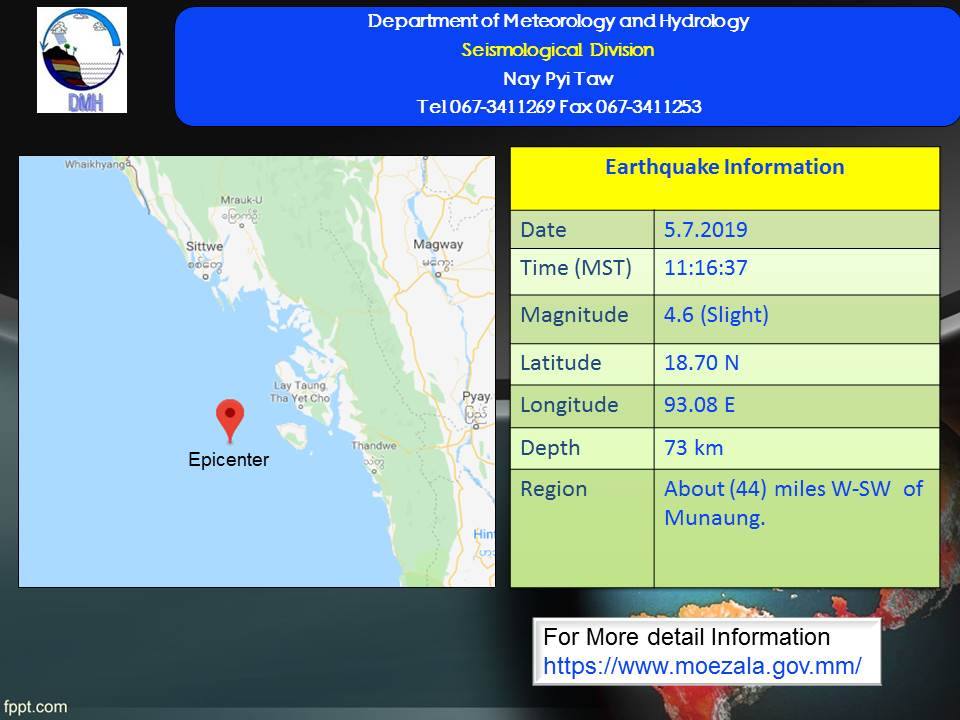Click the 'Latitude' label cell

(x=582, y=364)
